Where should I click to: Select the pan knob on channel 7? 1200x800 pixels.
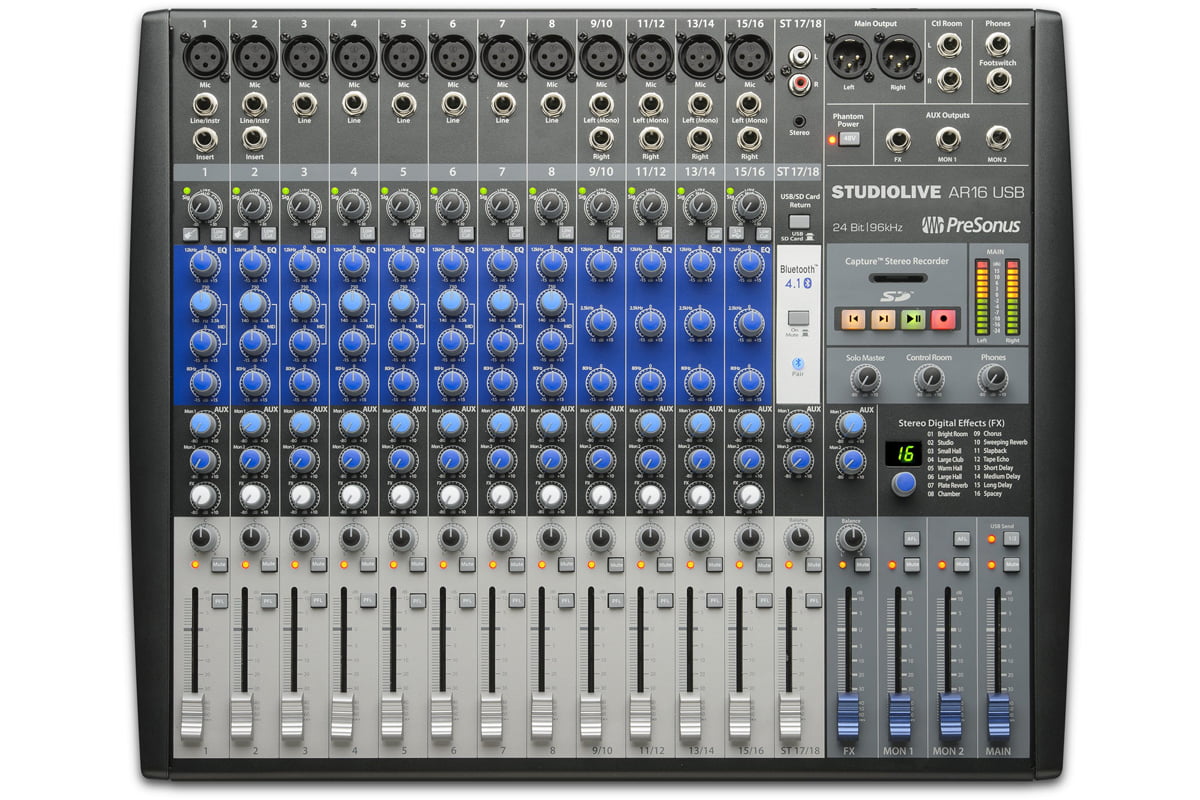[500, 538]
